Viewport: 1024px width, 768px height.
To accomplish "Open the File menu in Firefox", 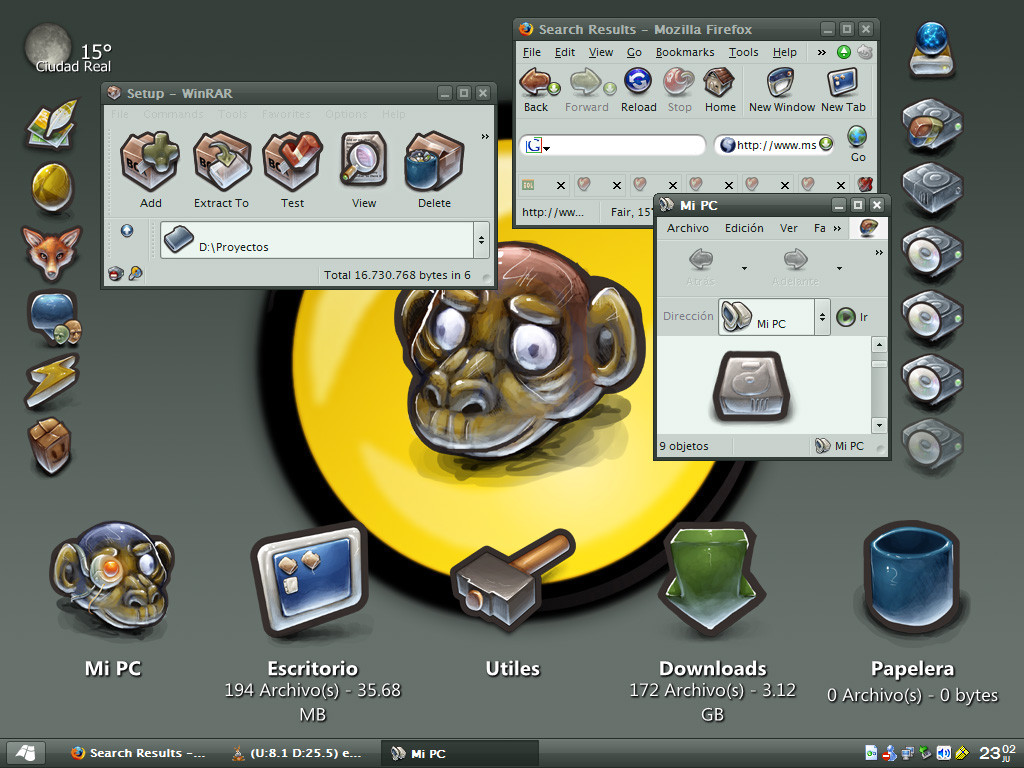I will [532, 52].
